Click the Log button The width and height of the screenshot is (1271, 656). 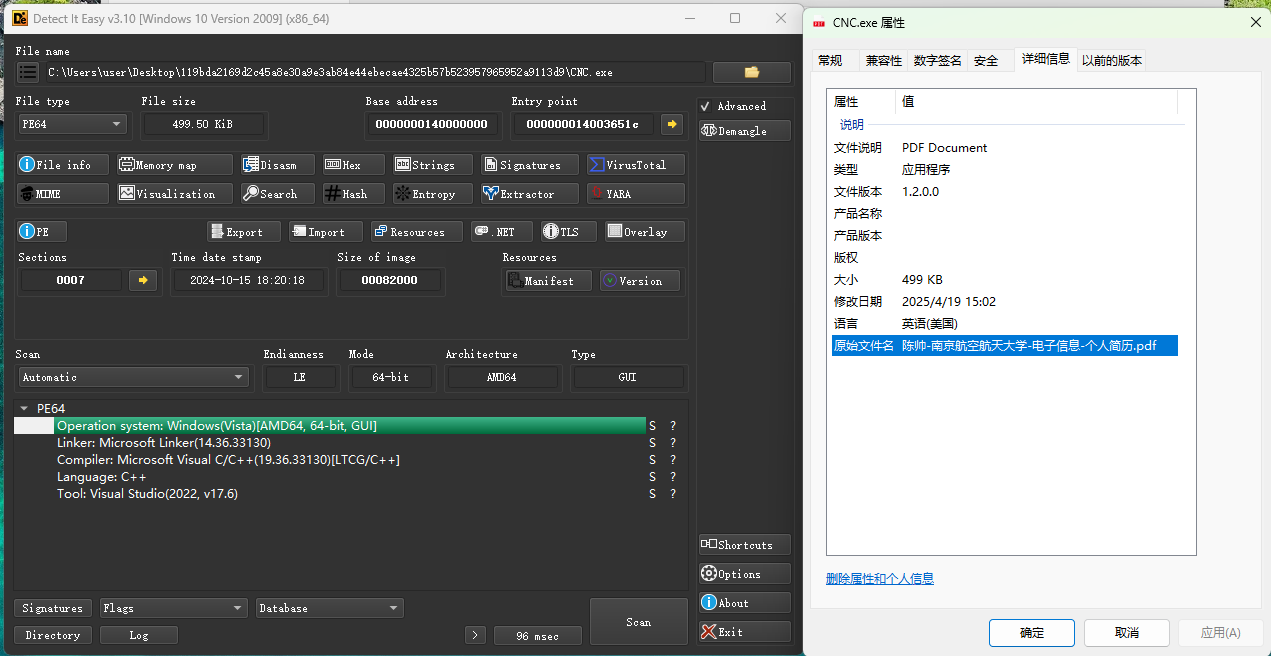coord(139,635)
